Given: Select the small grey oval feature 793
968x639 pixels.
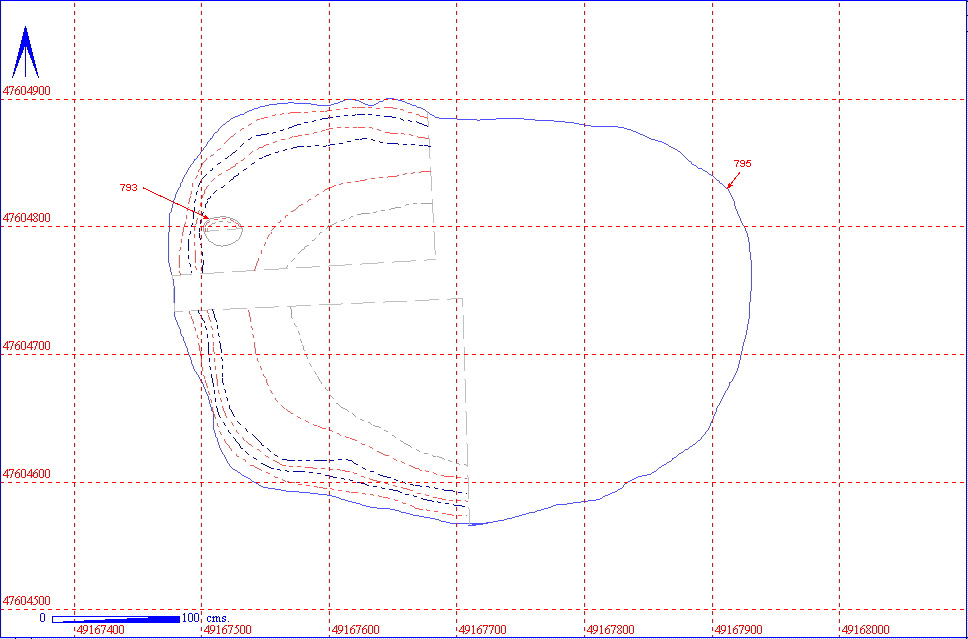Looking at the screenshot, I should click(223, 232).
